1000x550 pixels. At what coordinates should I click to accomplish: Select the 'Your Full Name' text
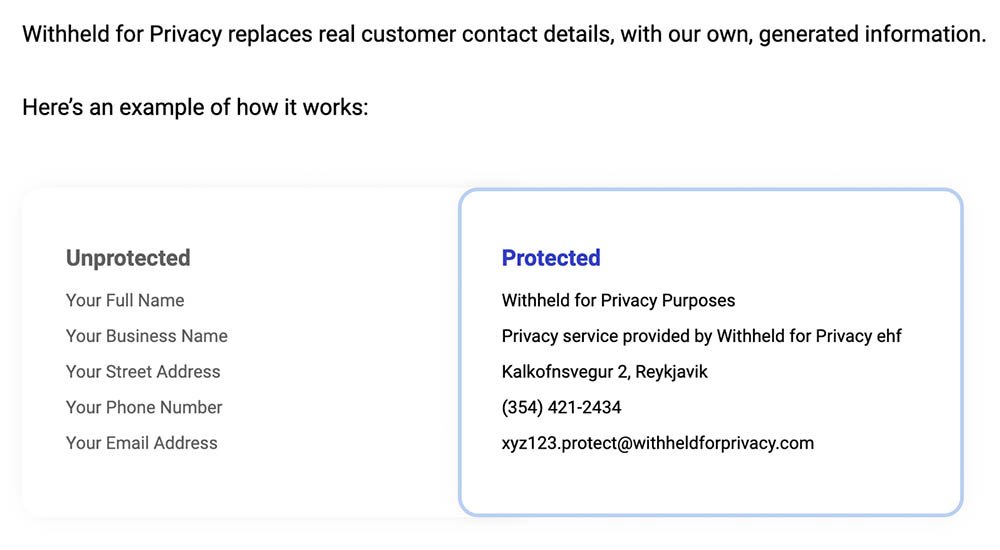pyautogui.click(x=125, y=300)
